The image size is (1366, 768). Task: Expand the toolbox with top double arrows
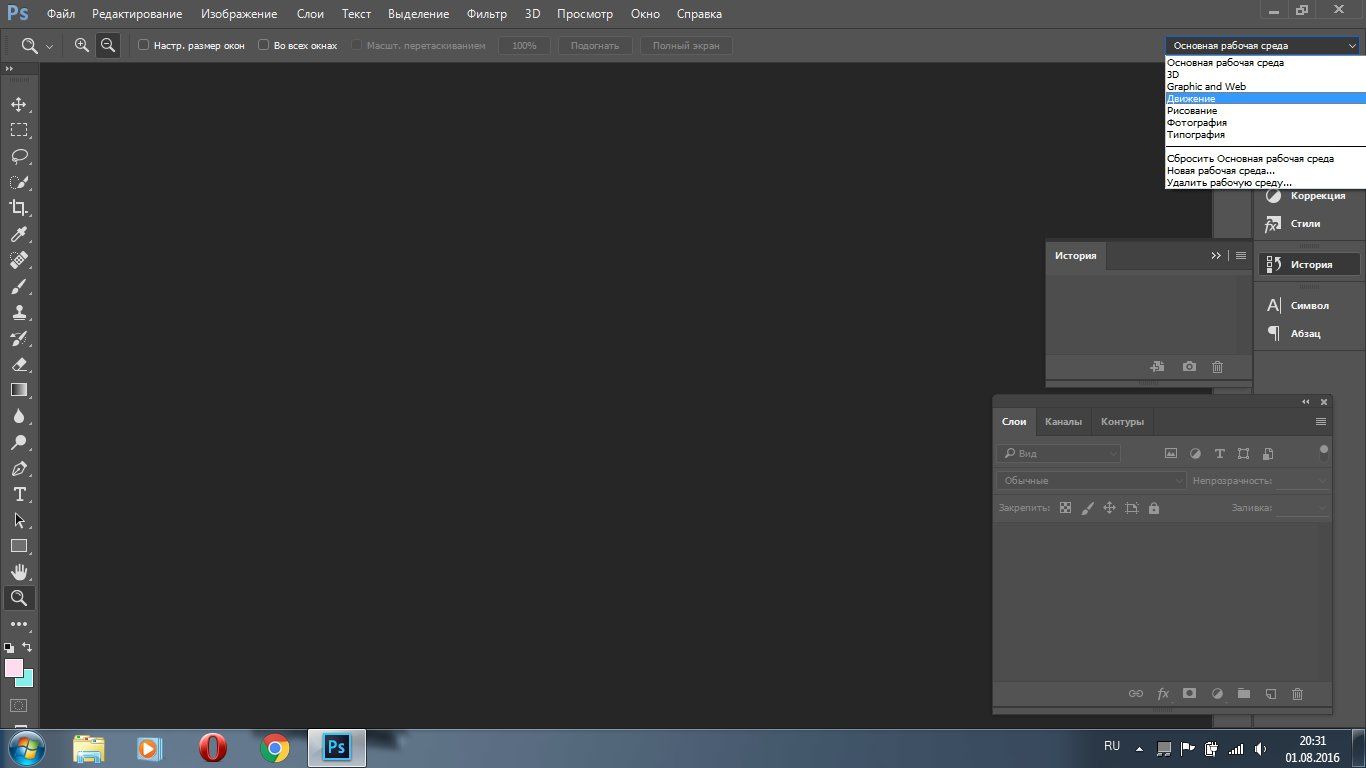pyautogui.click(x=8, y=69)
